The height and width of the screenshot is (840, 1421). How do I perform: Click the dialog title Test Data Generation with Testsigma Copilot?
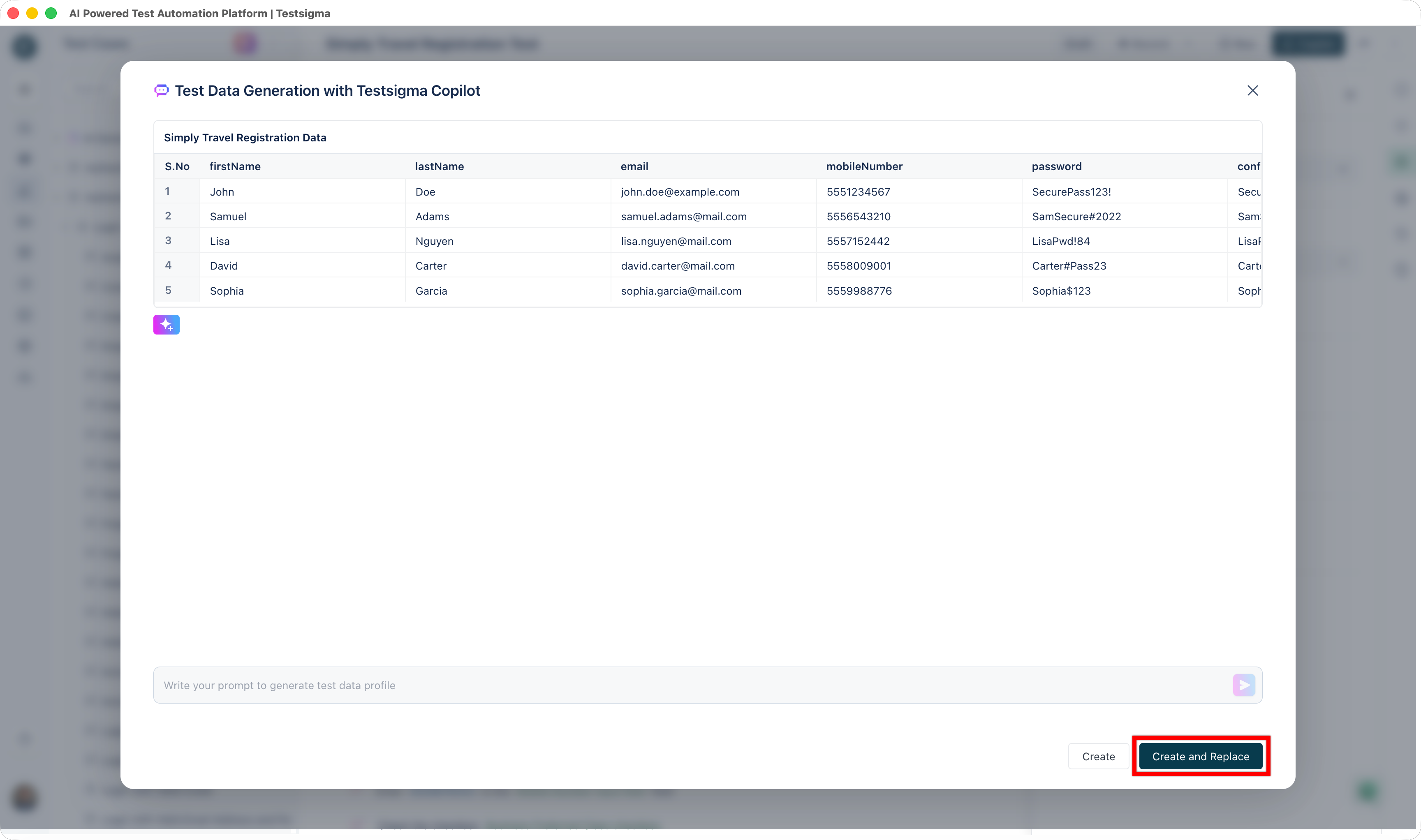point(327,90)
